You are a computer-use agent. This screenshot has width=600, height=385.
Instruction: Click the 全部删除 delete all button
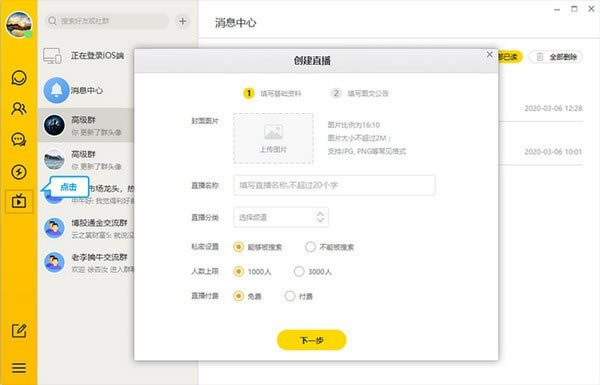556,57
